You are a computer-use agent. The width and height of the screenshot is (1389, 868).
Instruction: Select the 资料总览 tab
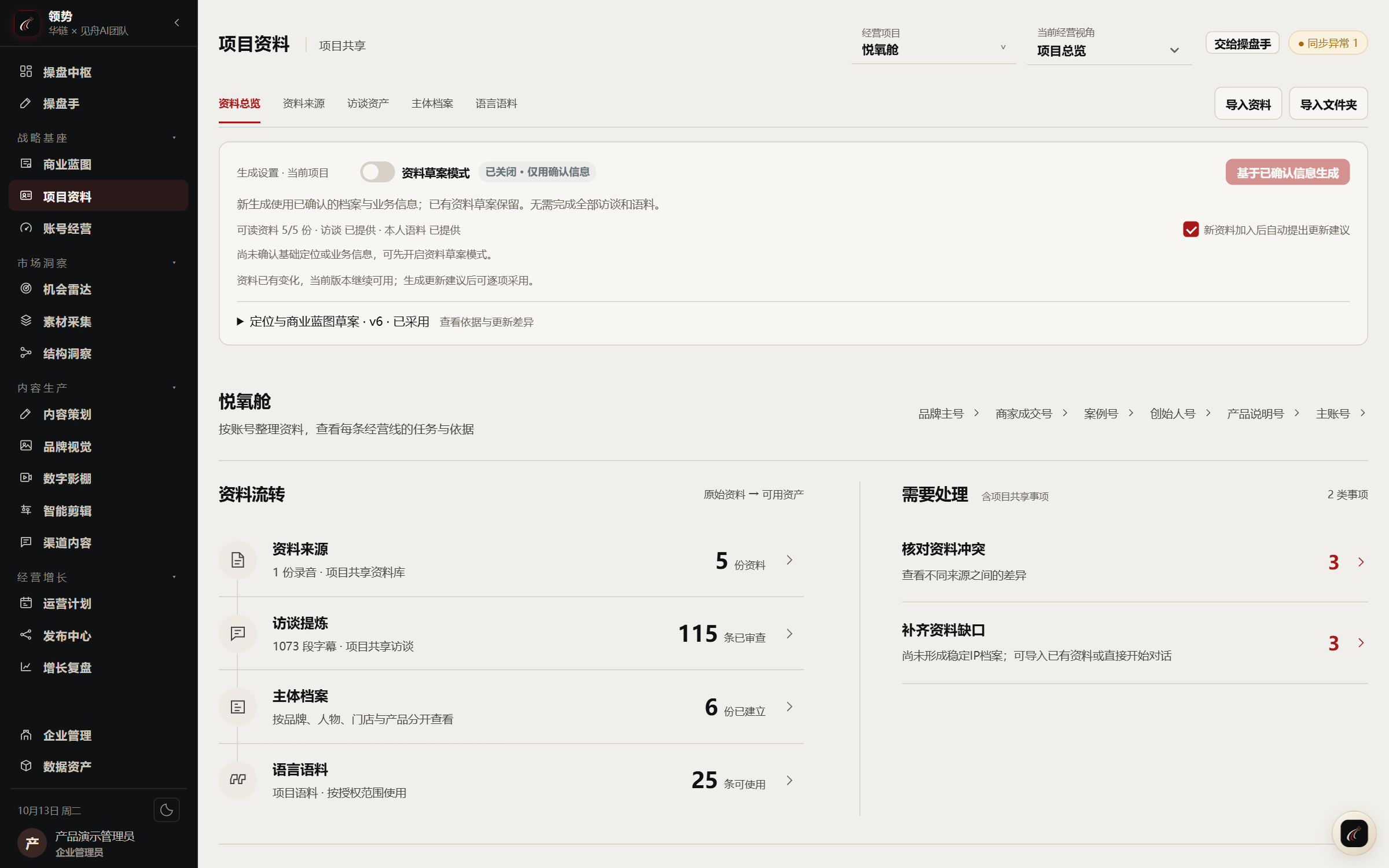pyautogui.click(x=239, y=104)
